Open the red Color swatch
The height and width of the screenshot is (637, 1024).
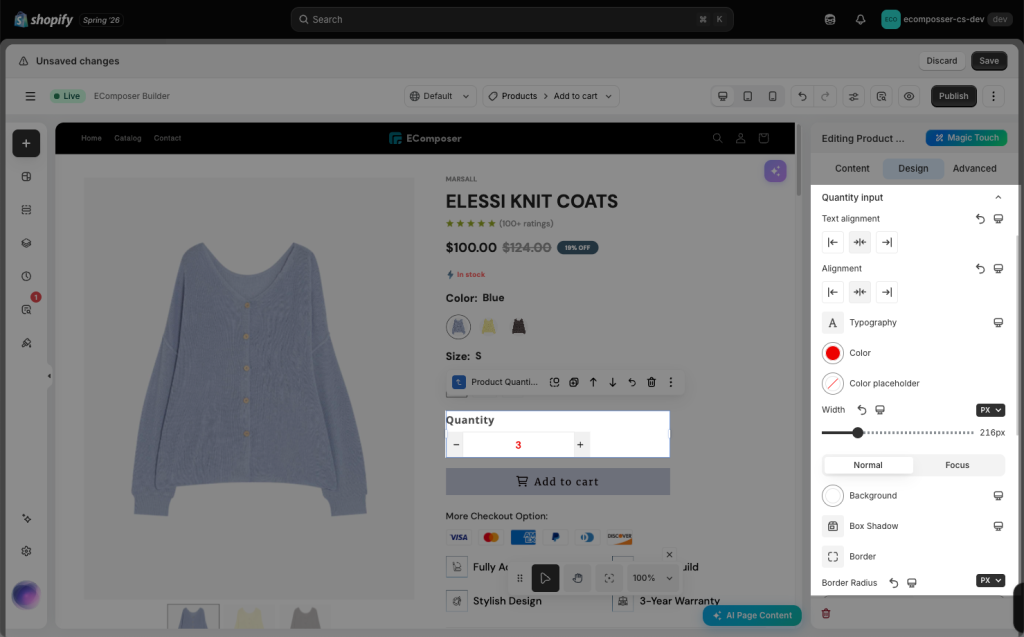[x=832, y=353]
